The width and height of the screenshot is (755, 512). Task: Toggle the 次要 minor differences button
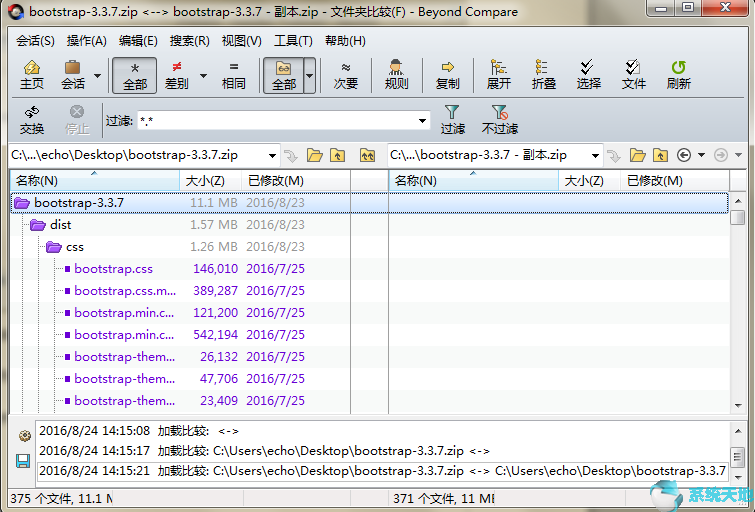point(346,75)
